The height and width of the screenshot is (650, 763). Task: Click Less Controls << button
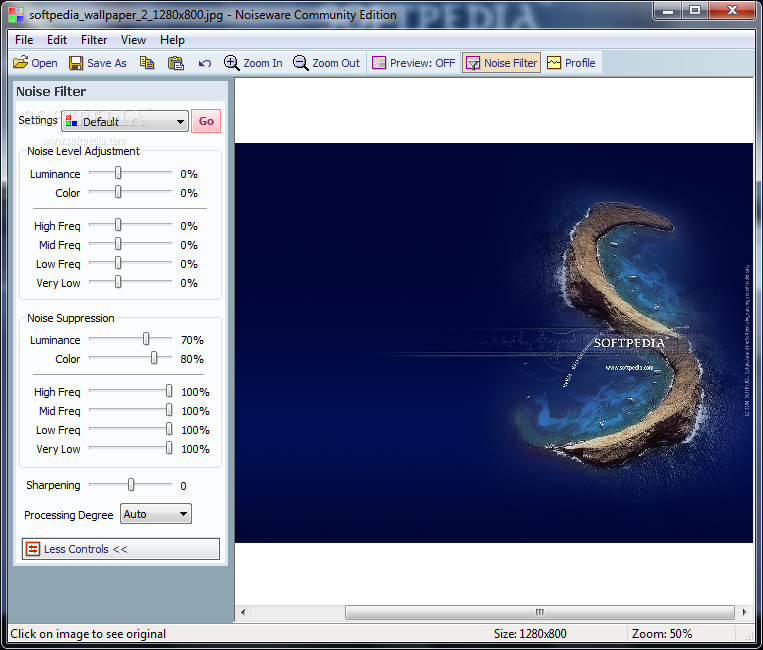(x=121, y=549)
